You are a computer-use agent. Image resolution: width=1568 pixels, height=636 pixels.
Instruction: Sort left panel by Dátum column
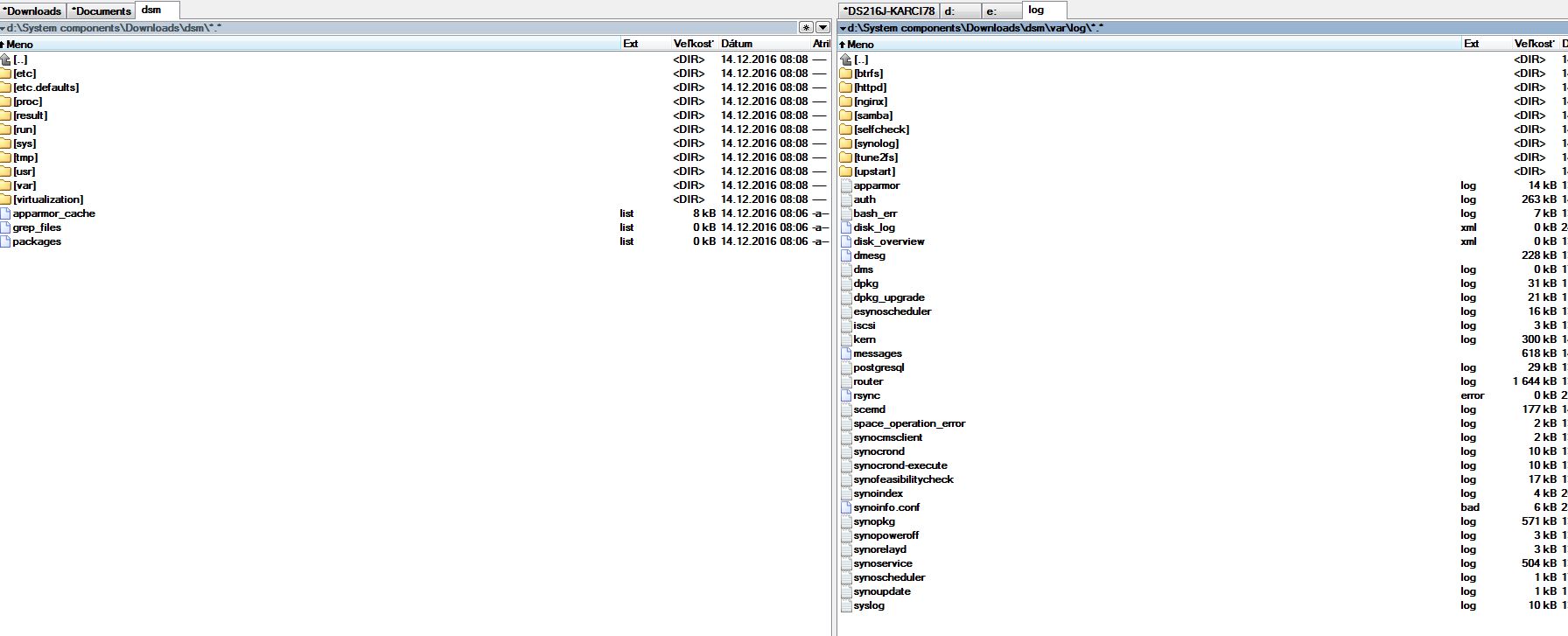pyautogui.click(x=737, y=44)
